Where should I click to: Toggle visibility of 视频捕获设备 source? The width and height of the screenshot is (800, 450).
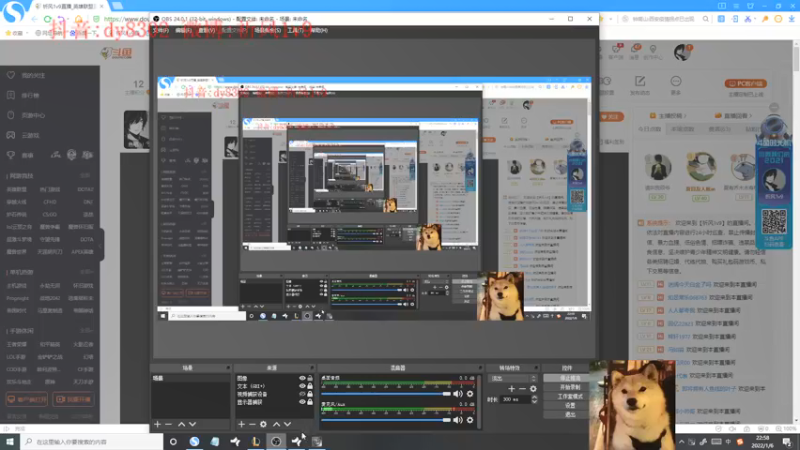pyautogui.click(x=302, y=394)
